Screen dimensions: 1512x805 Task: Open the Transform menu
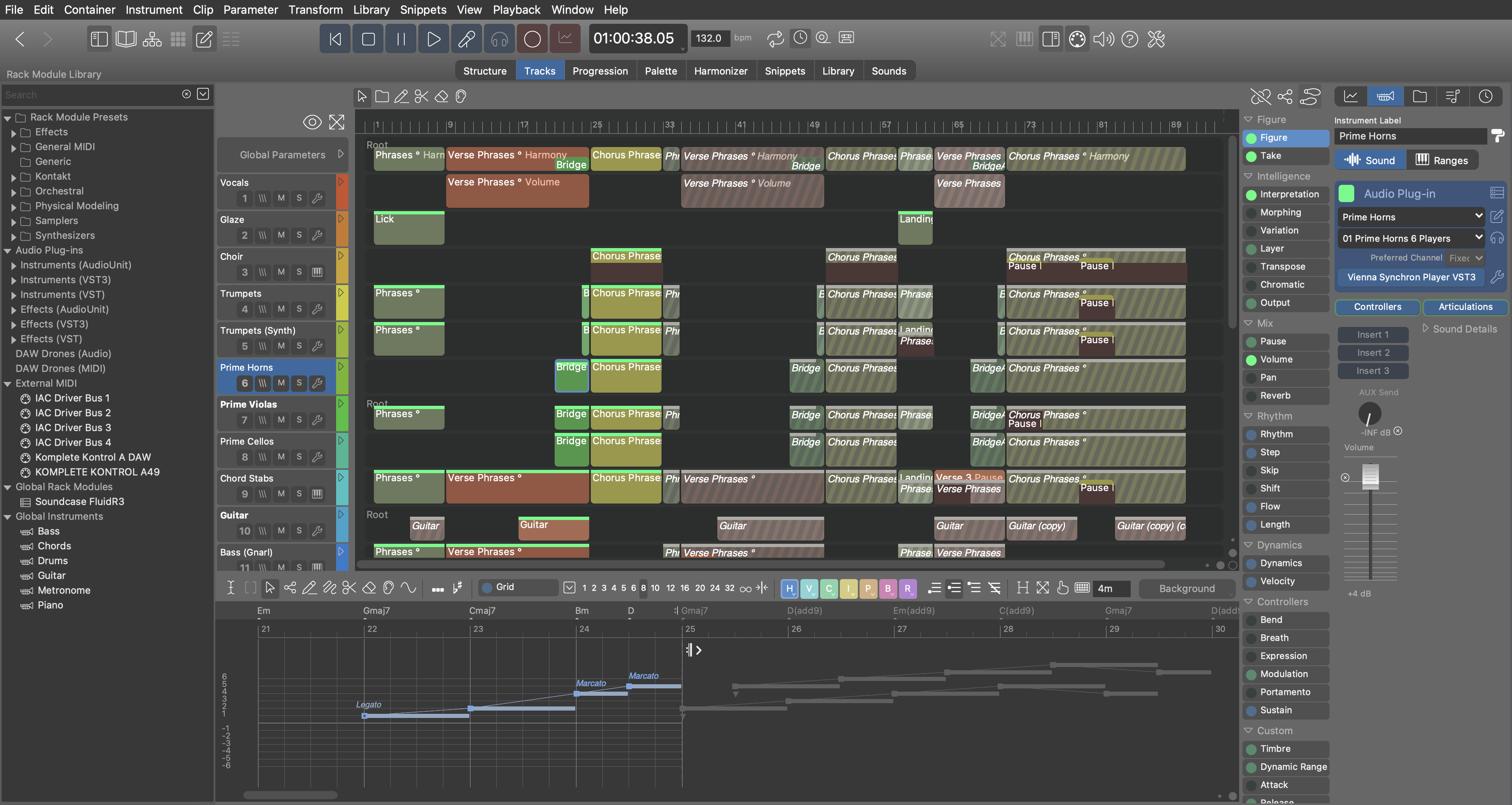[315, 9]
